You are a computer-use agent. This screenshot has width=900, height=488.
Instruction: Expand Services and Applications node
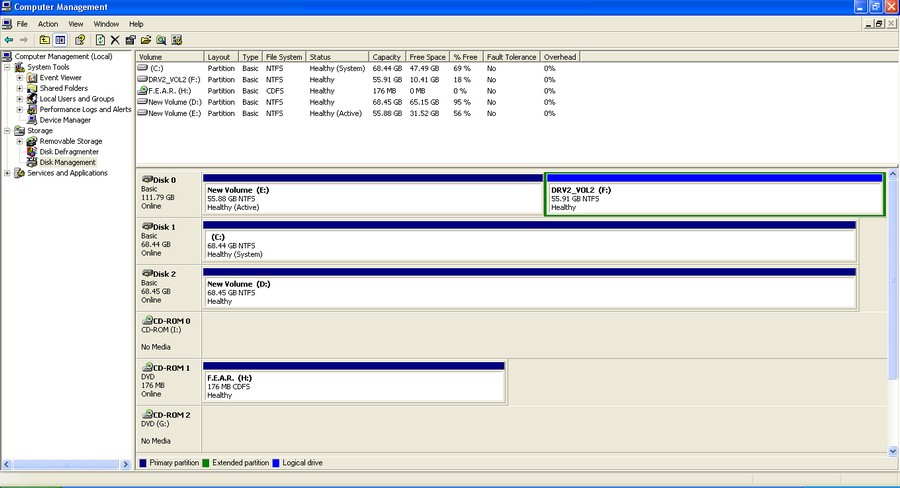point(8,173)
